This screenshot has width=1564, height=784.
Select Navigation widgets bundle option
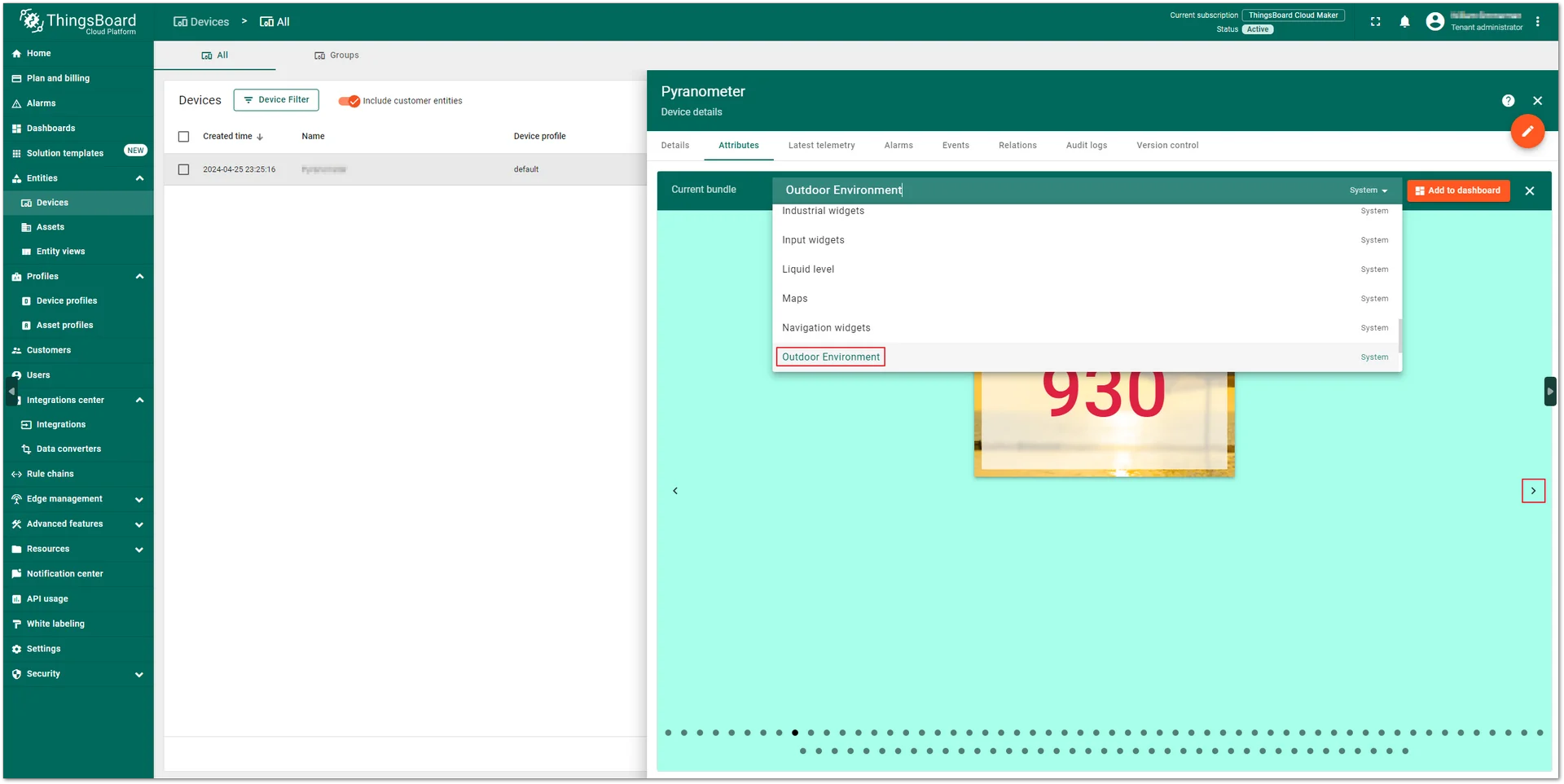click(1087, 328)
